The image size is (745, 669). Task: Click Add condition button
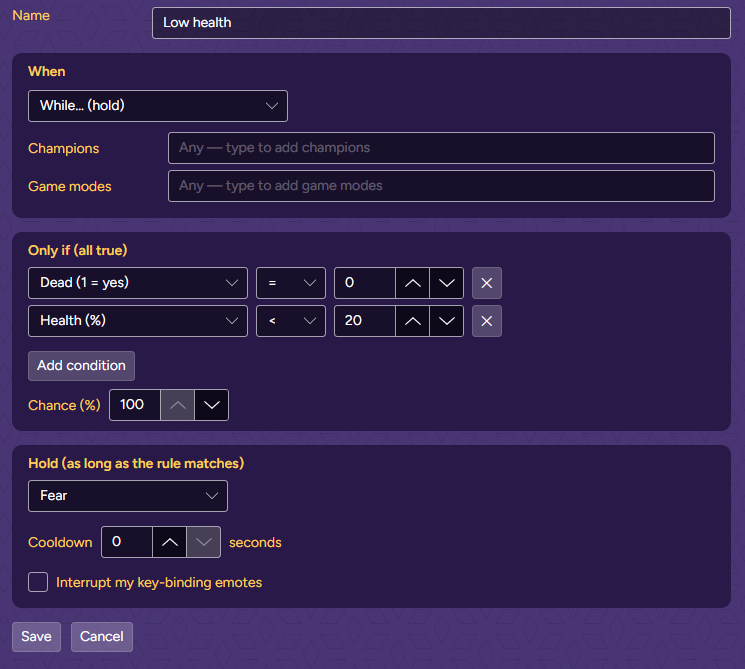click(81, 366)
